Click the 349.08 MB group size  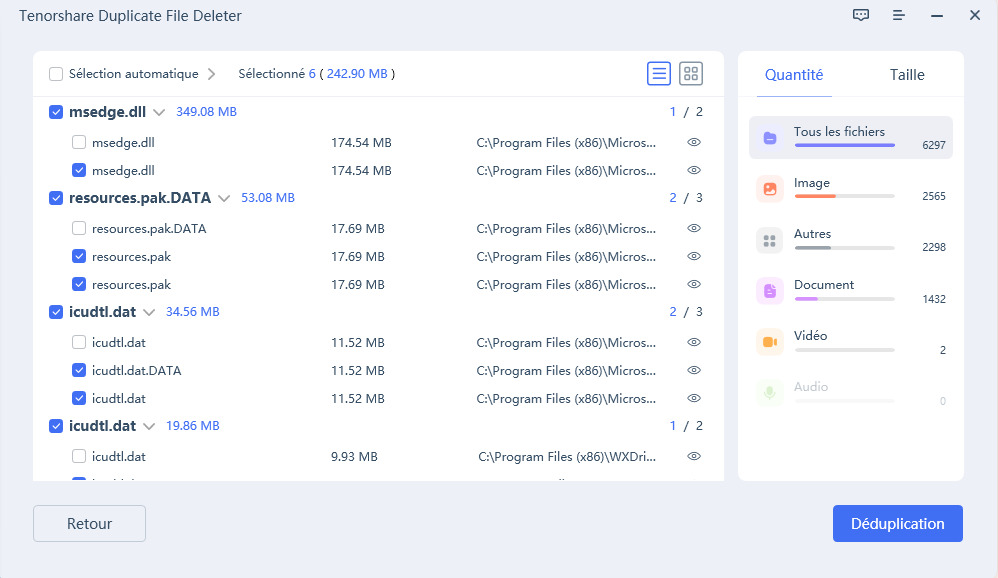[x=206, y=112]
